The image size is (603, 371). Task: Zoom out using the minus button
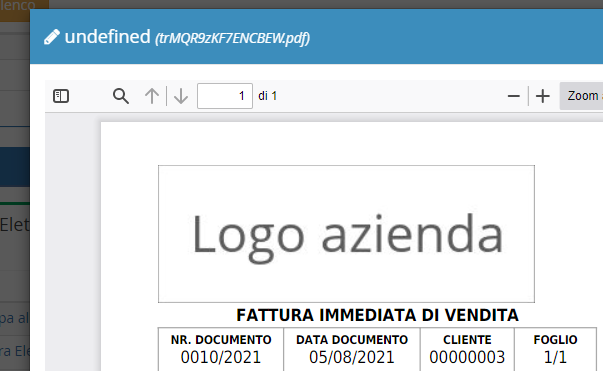coord(514,96)
